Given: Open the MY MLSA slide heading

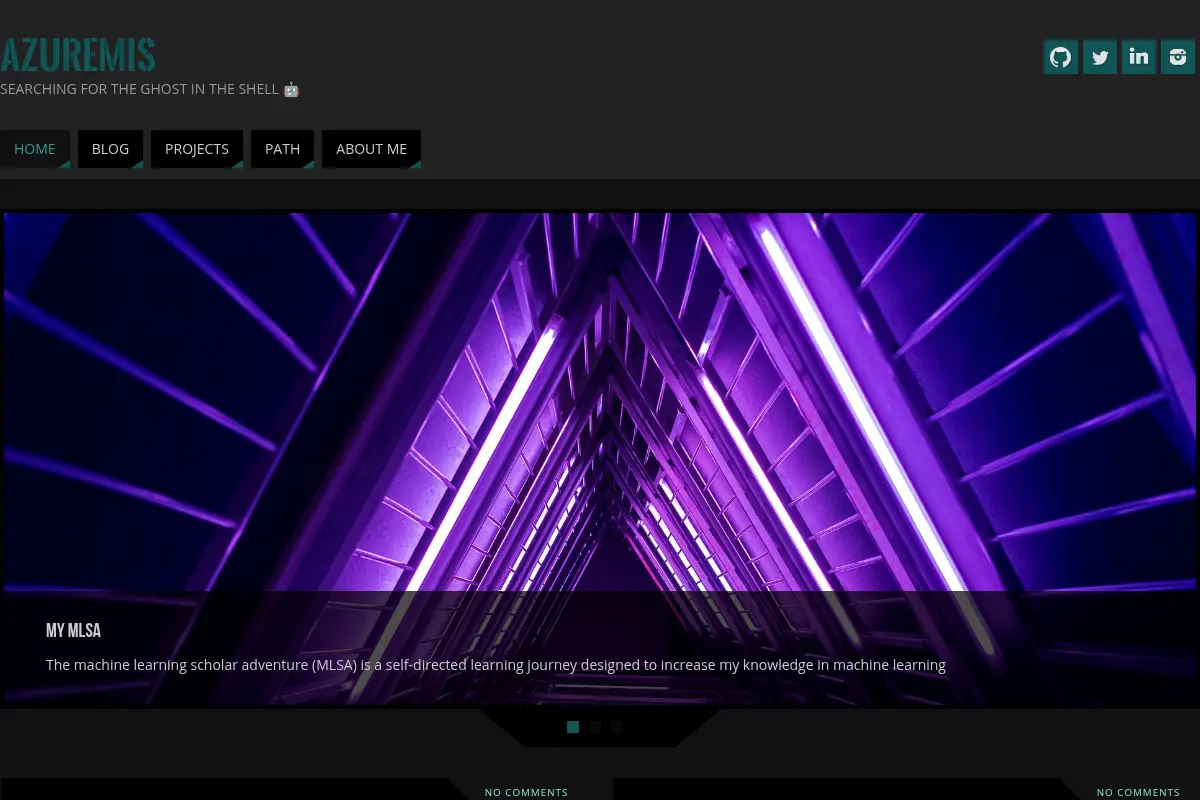Looking at the screenshot, I should (x=73, y=631).
